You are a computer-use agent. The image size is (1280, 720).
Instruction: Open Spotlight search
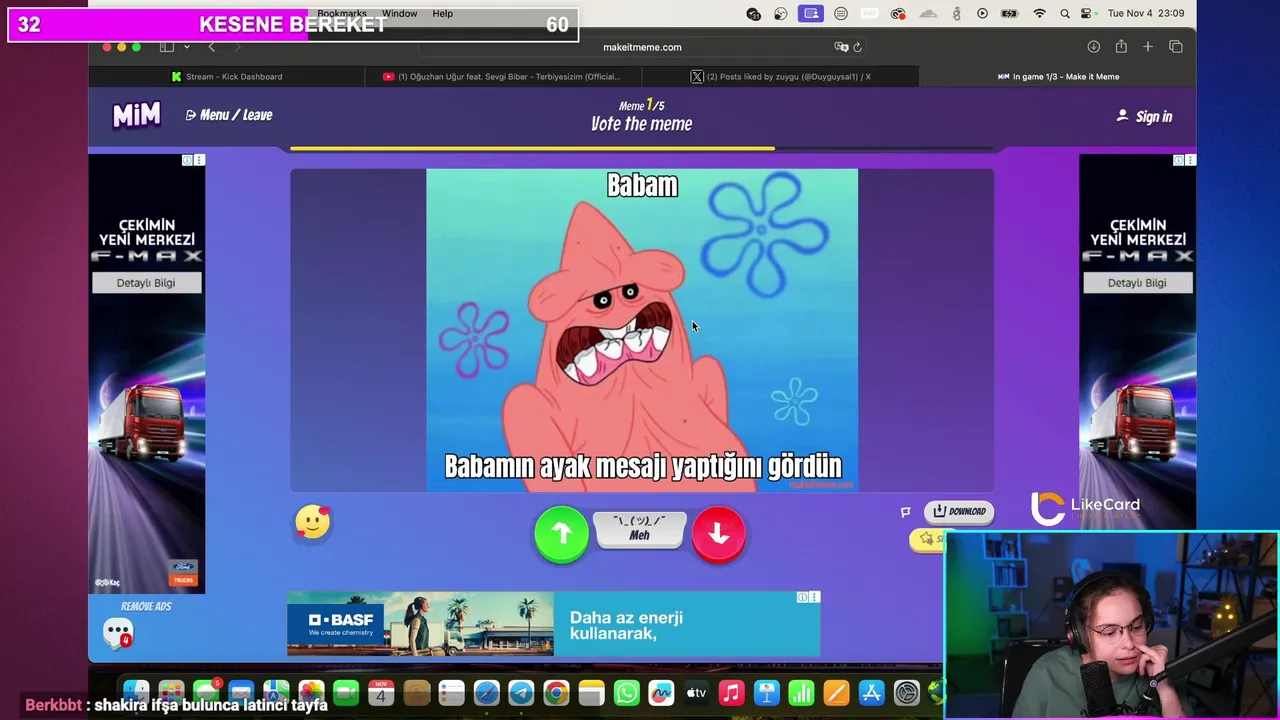coord(1065,14)
